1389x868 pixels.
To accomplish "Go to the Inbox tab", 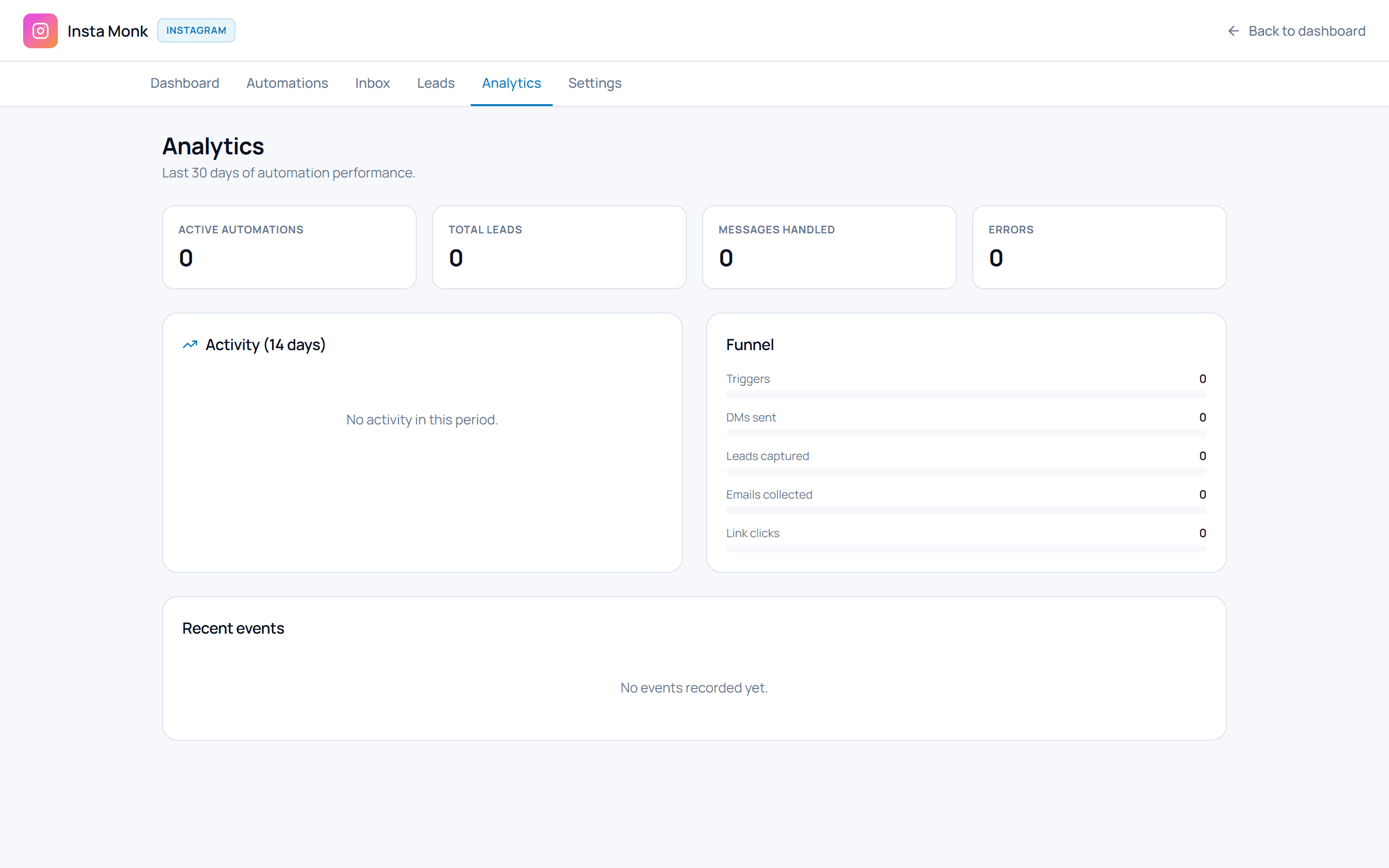I will 372,83.
